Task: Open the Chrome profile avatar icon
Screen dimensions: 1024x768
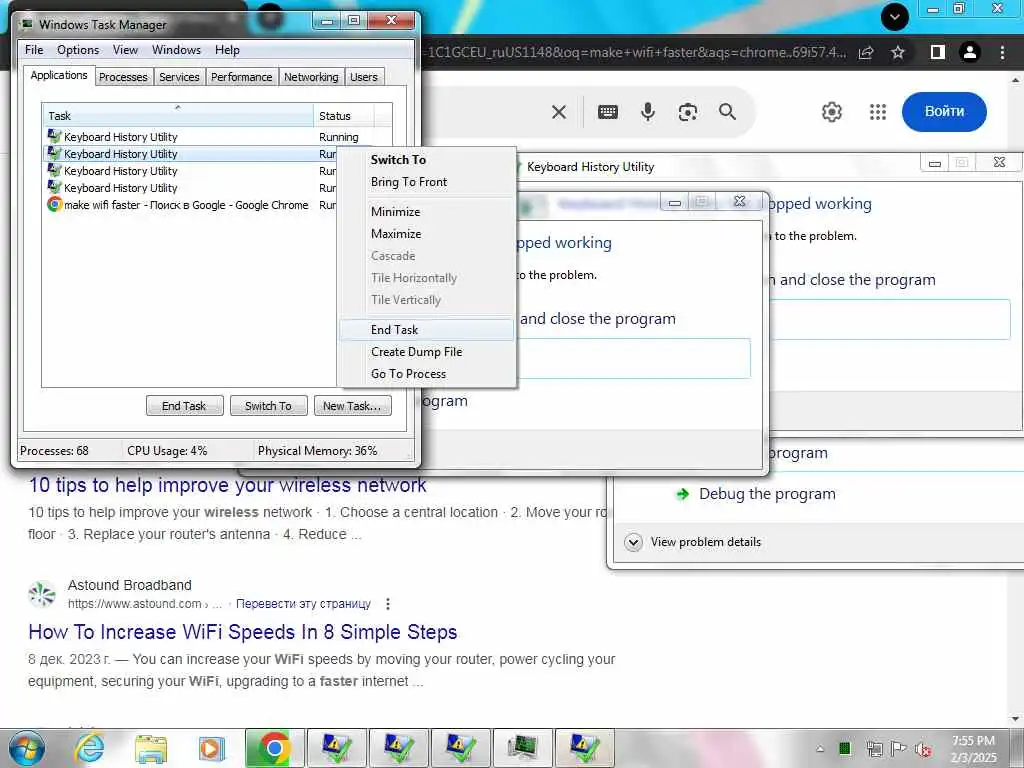Action: click(970, 52)
